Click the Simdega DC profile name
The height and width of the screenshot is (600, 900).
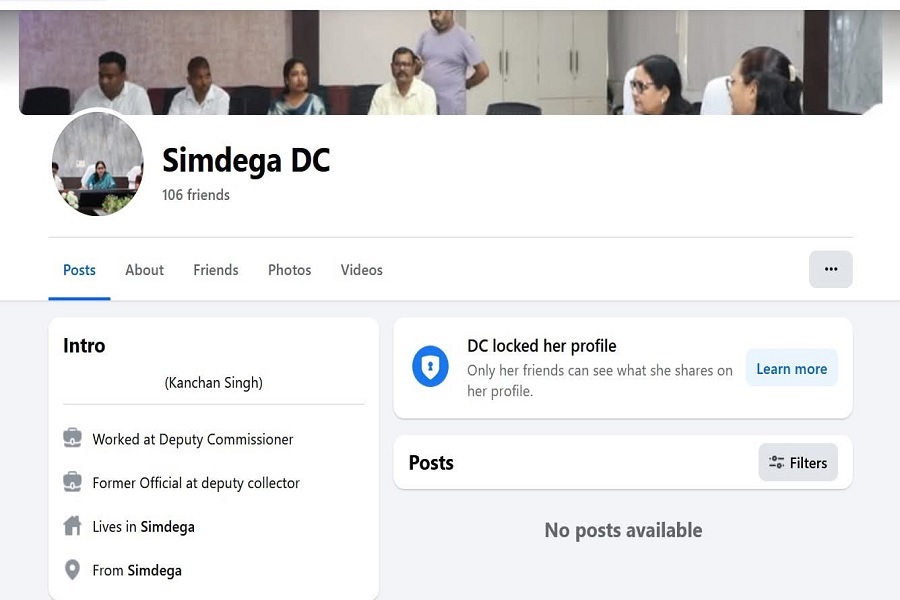[246, 160]
